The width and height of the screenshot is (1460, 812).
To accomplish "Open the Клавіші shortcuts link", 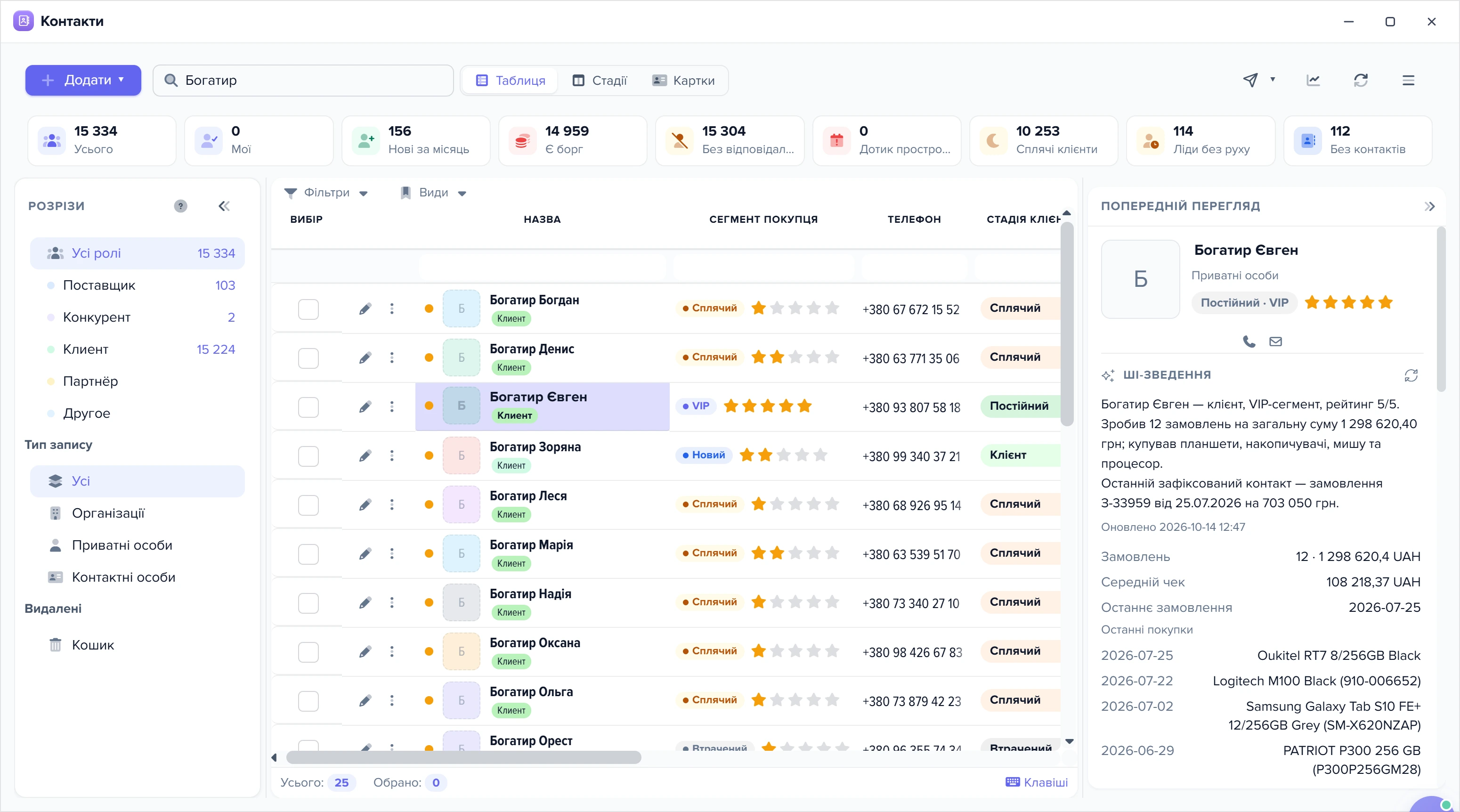I will point(1036,782).
